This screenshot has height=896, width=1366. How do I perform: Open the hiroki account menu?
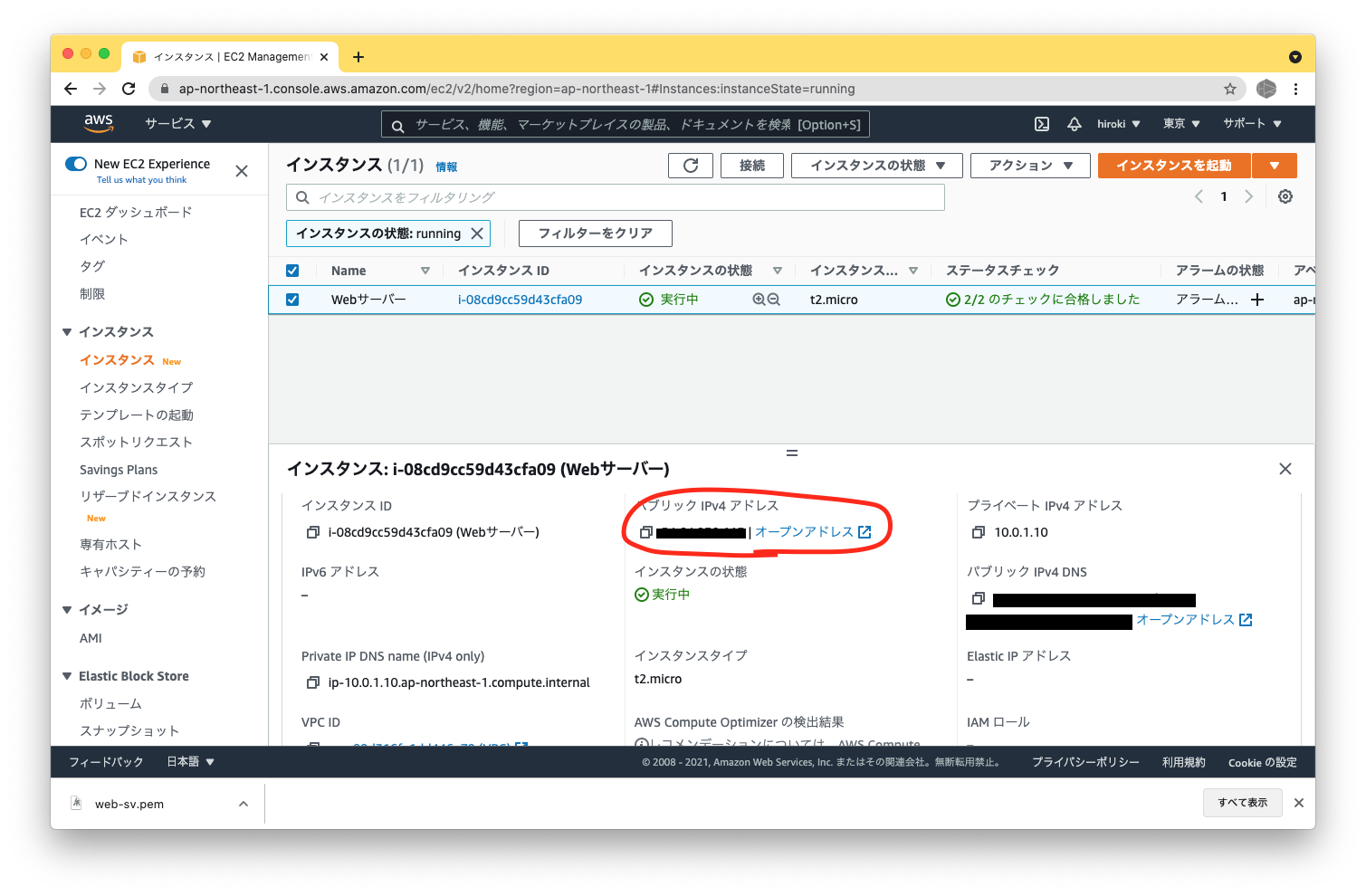(1118, 123)
